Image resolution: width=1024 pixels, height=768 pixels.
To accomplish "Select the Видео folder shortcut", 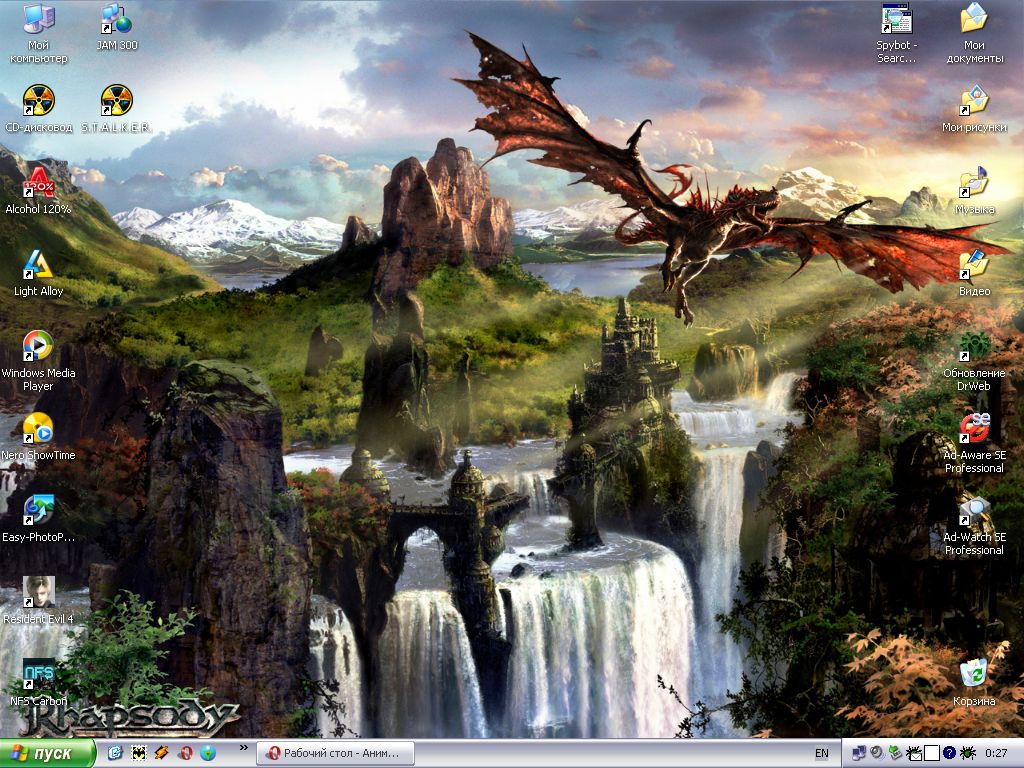I will point(974,273).
